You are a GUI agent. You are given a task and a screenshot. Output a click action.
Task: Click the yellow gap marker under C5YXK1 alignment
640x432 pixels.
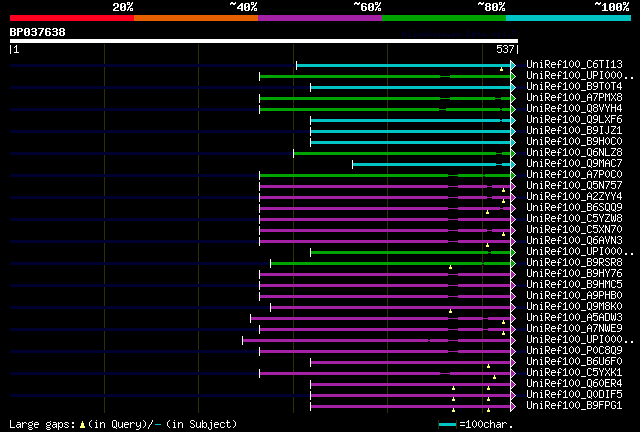[x=494, y=377]
